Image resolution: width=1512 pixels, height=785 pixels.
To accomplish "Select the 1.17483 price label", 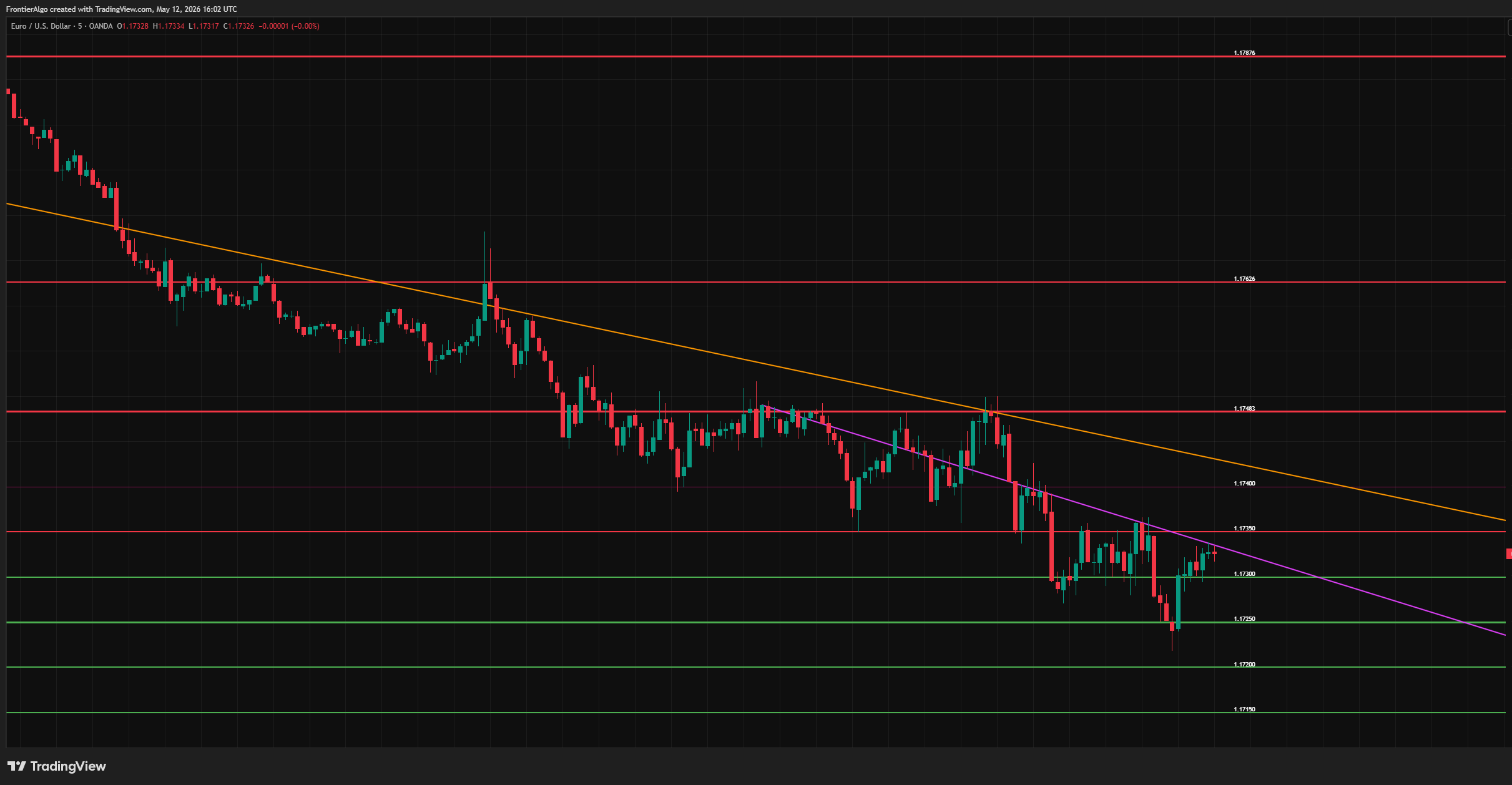I will pos(1244,409).
